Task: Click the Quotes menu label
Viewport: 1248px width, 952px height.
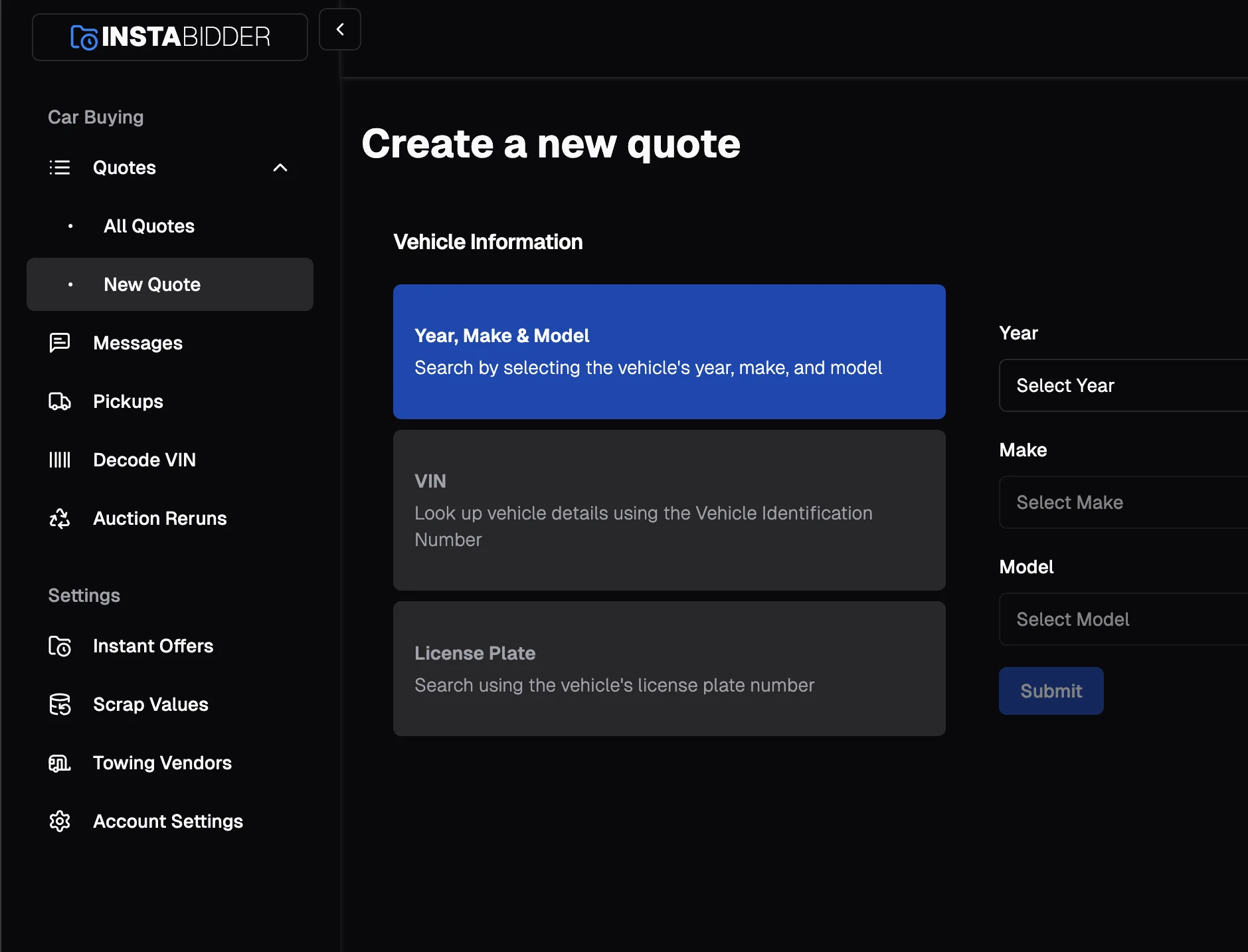Action: click(124, 167)
